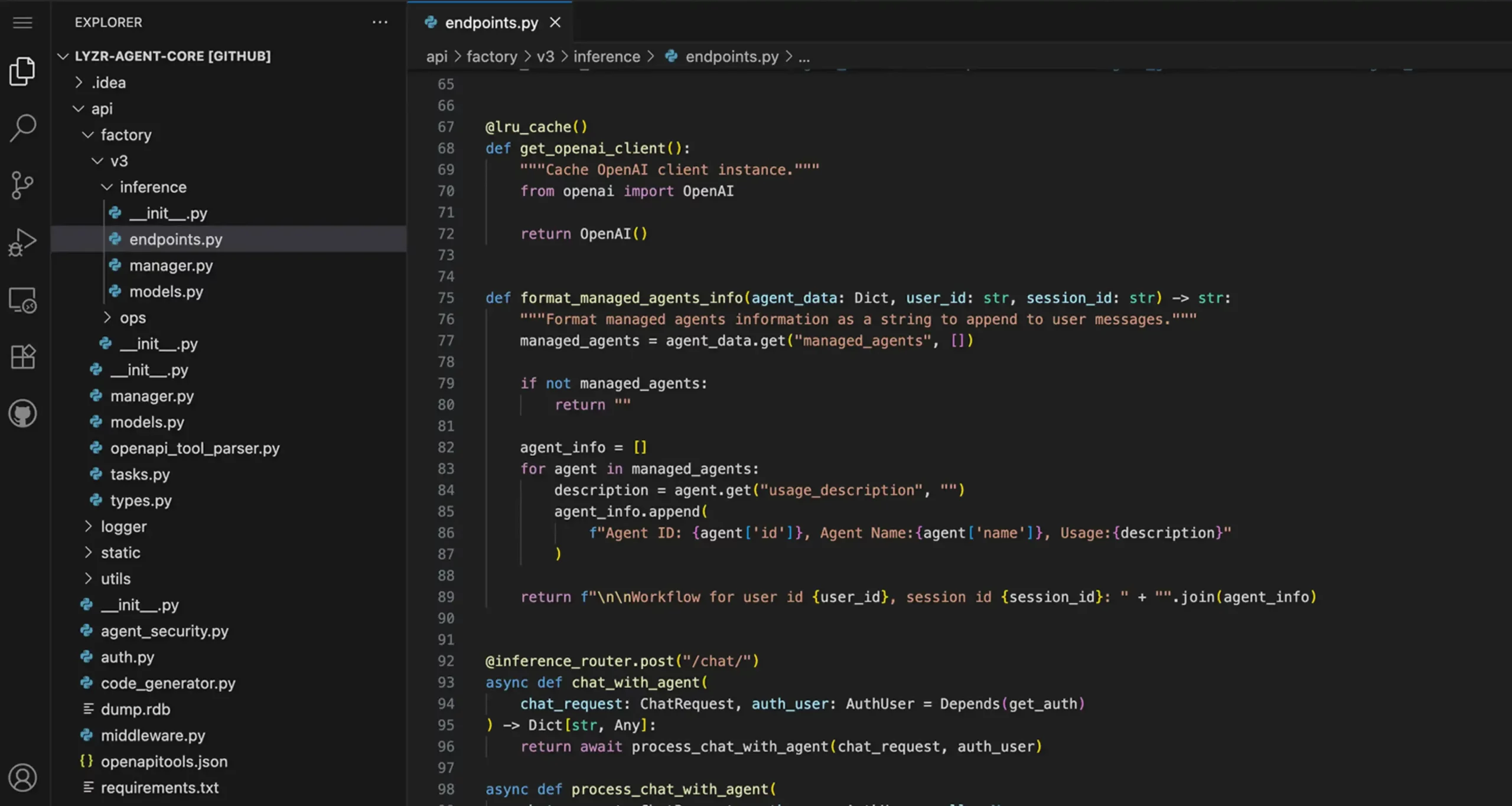The width and height of the screenshot is (1512, 806).
Task: Open the Search view in activity bar
Action: click(22, 128)
